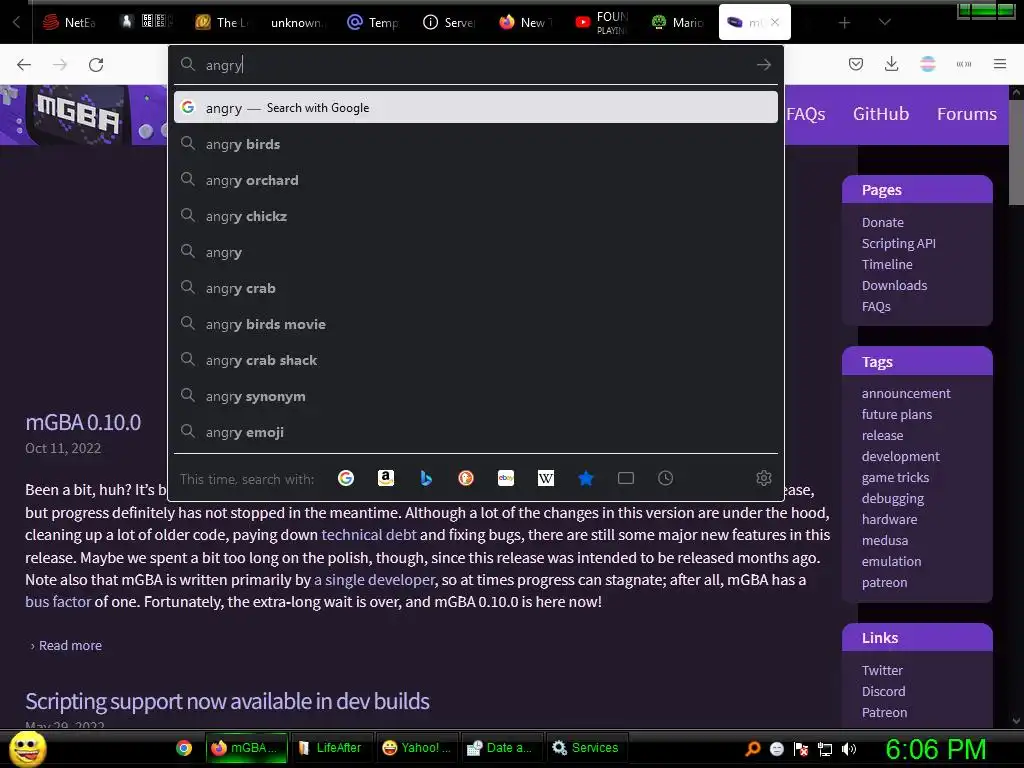Viewport: 1024px width, 768px height.
Task: Select the 'angry orchard' suggestion
Action: pos(475,180)
